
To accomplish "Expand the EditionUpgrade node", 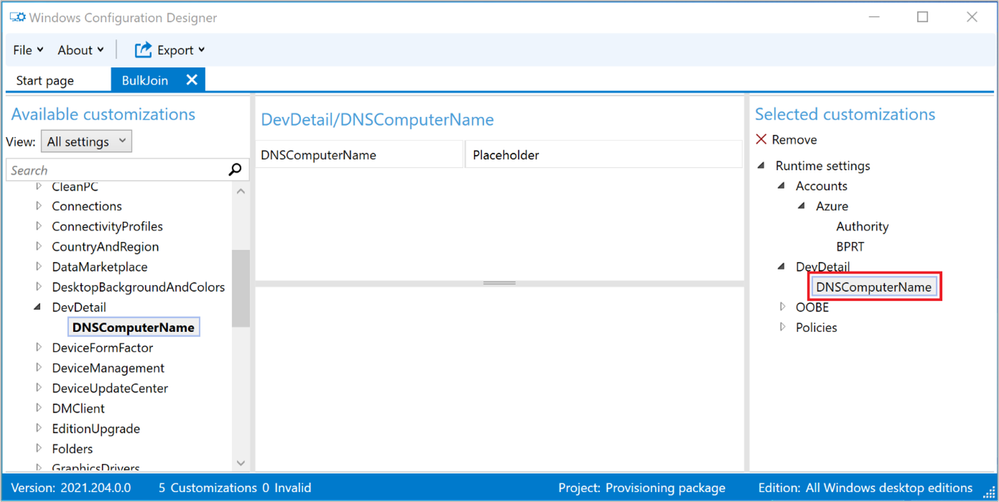I will [39, 429].
